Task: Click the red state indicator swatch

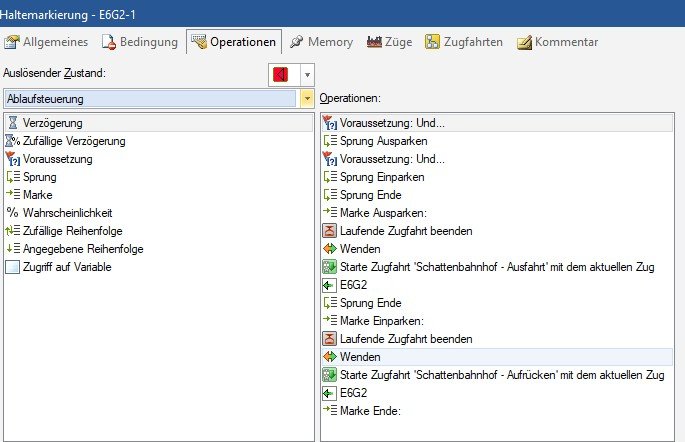Action: coord(280,74)
